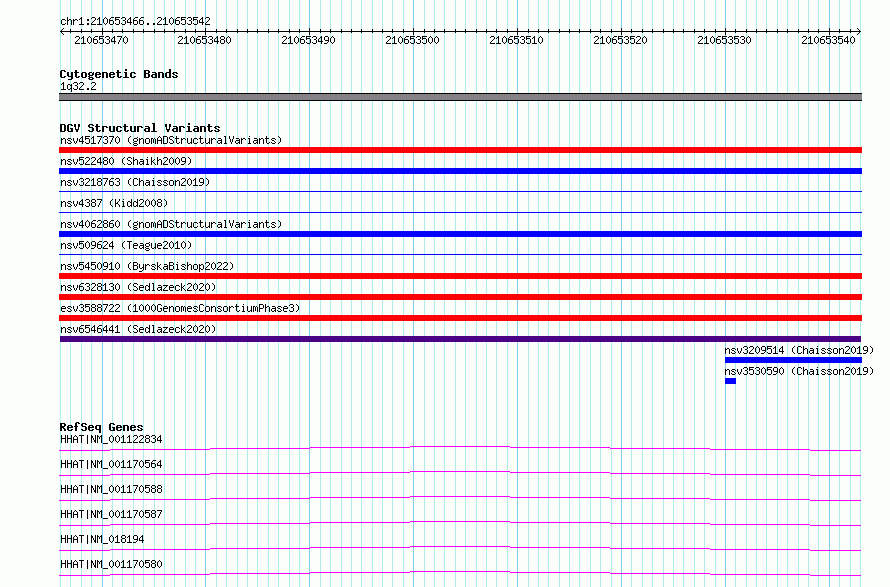Open variant esv3588722 (1000GenomesConsortiumPhase3) label
890x587 pixels.
[x=180, y=308]
